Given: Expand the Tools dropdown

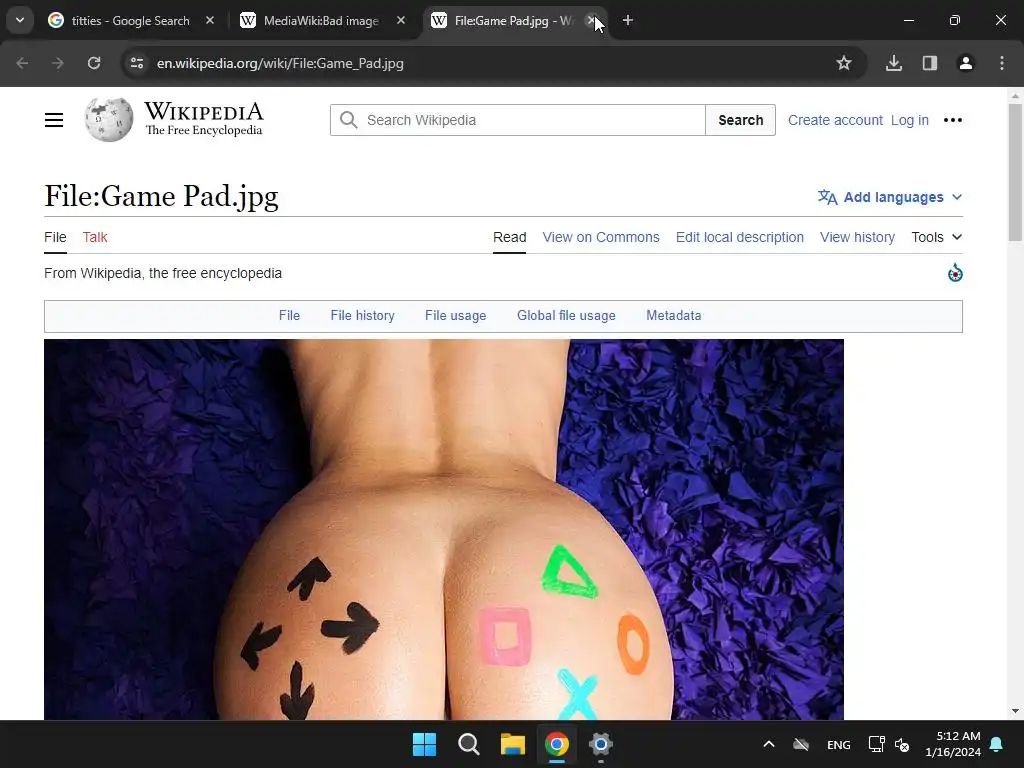Looking at the screenshot, I should [x=936, y=237].
